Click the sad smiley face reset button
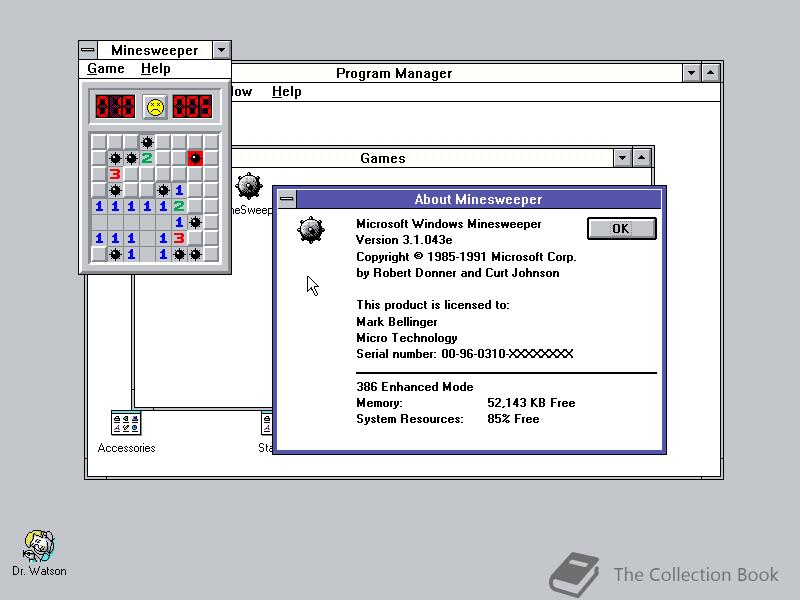The width and height of the screenshot is (800, 600). click(155, 107)
